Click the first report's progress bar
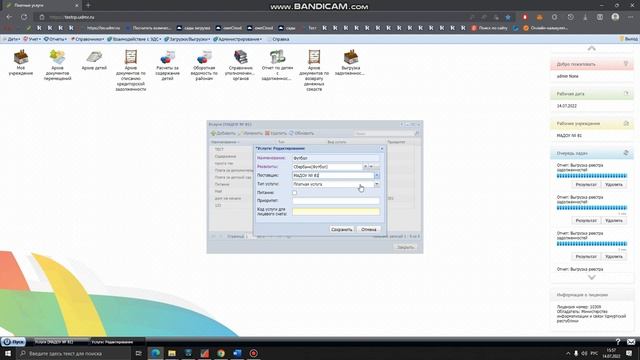Screen dimensions: 640x360 coord(592,176)
